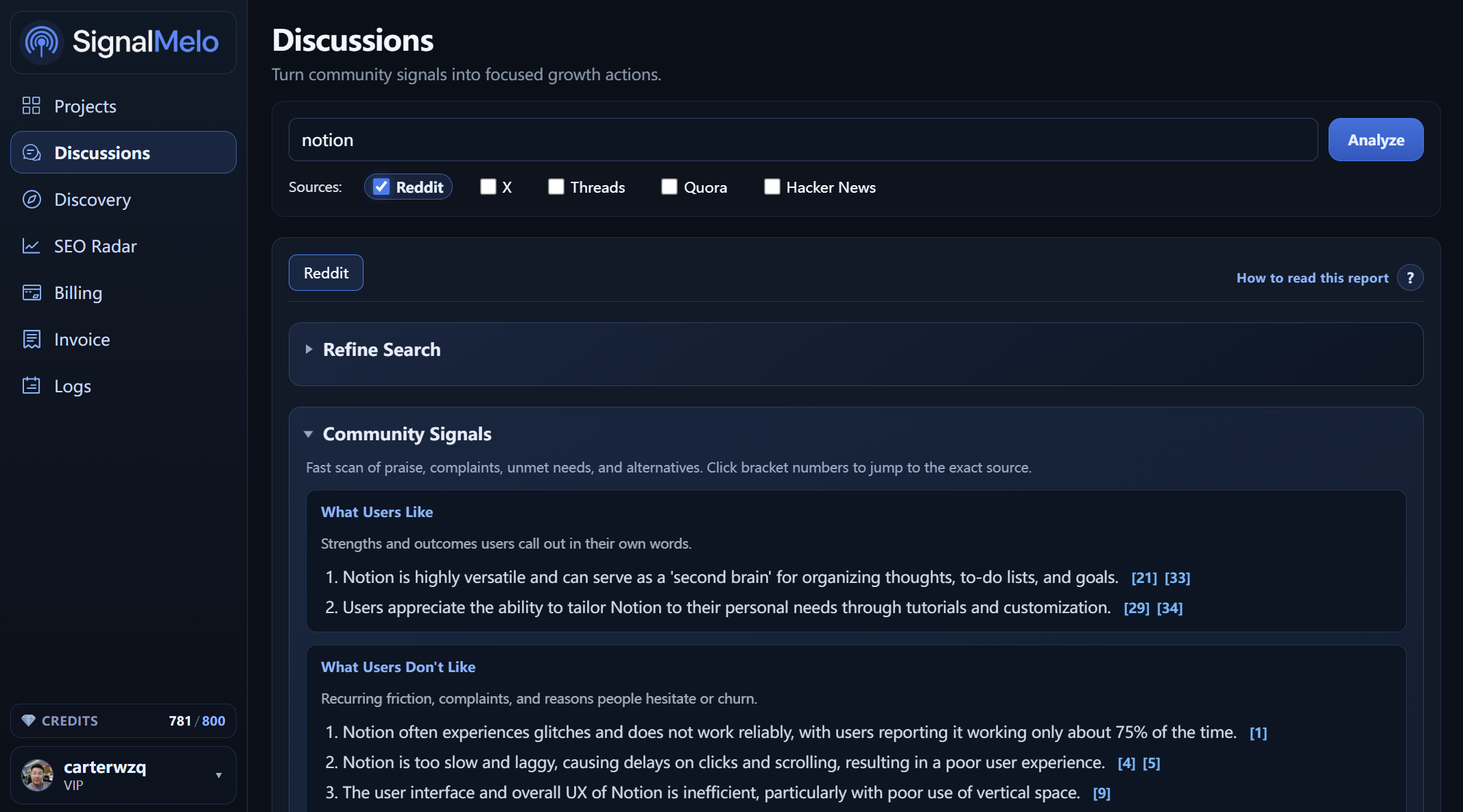
Task: Switch to the Reddit results tab
Action: pyautogui.click(x=326, y=273)
